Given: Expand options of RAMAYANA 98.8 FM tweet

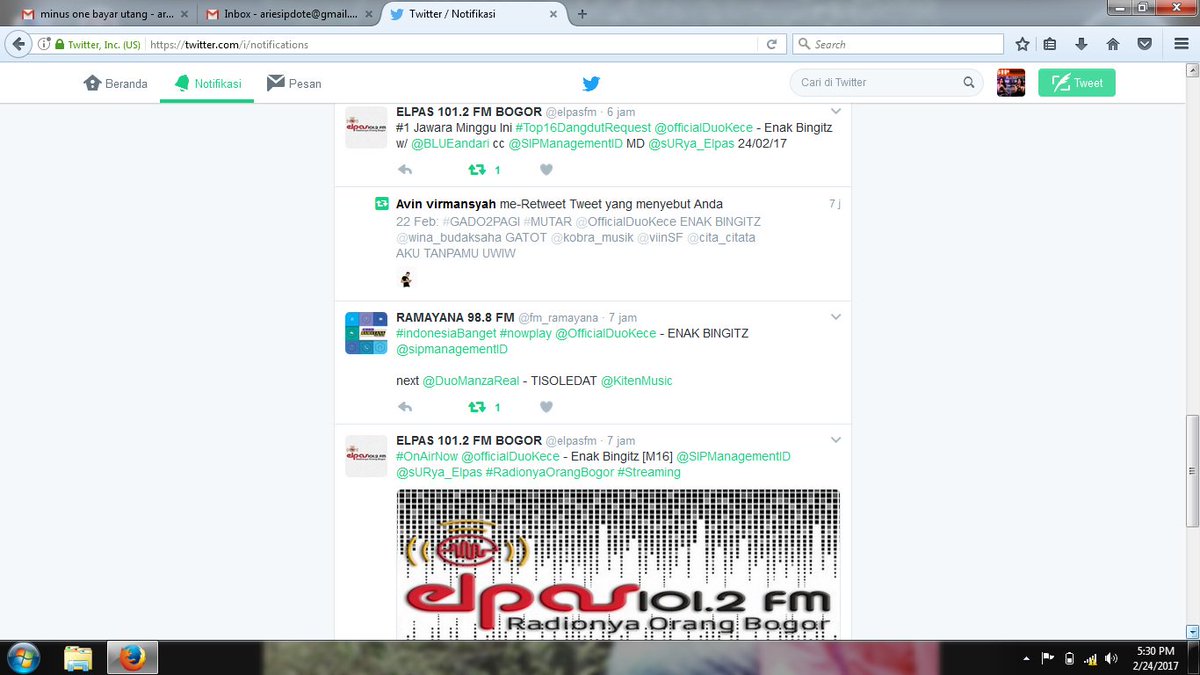Looking at the screenshot, I should coord(837,316).
